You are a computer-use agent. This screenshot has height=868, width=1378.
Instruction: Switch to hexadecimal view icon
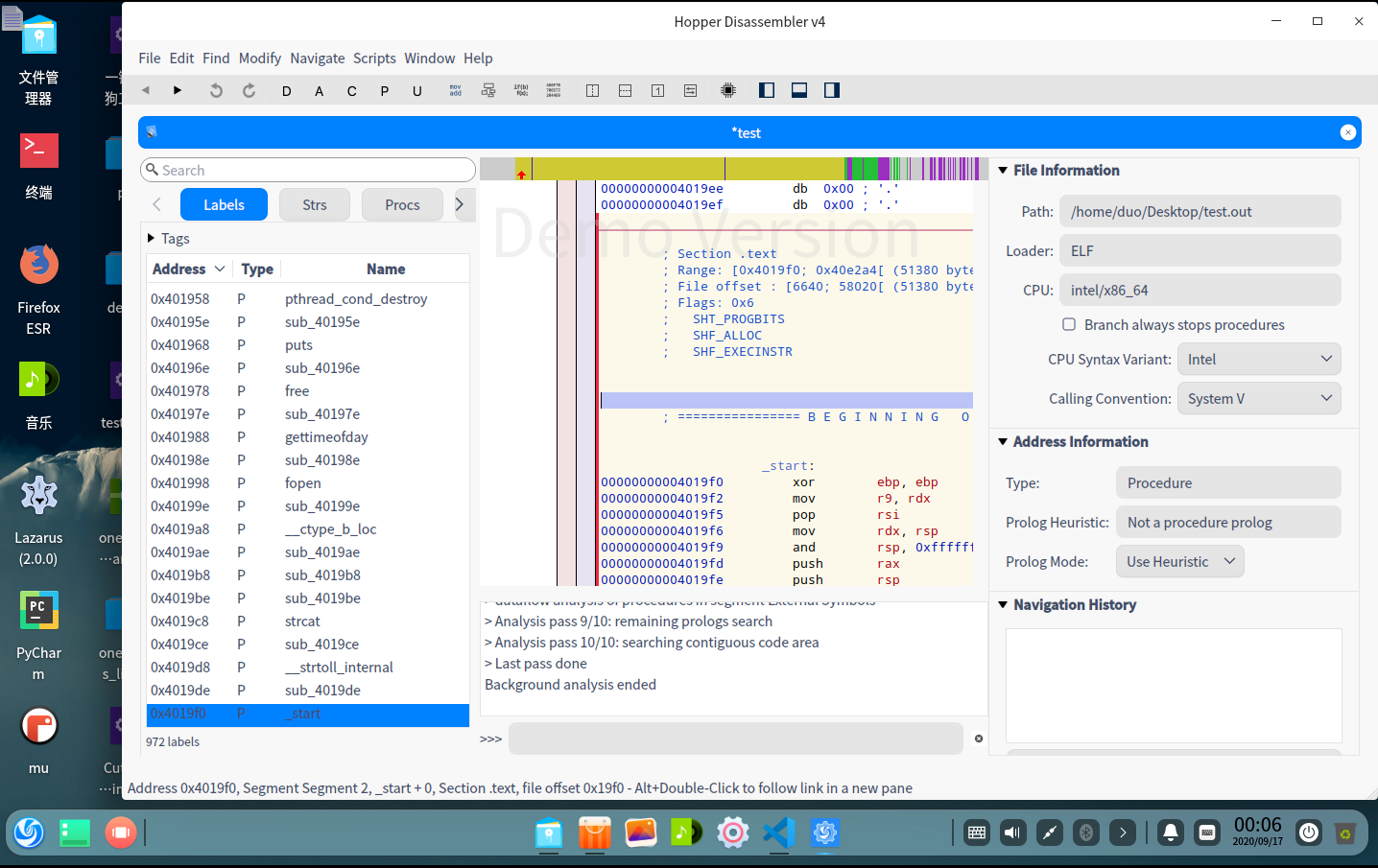pyautogui.click(x=554, y=90)
